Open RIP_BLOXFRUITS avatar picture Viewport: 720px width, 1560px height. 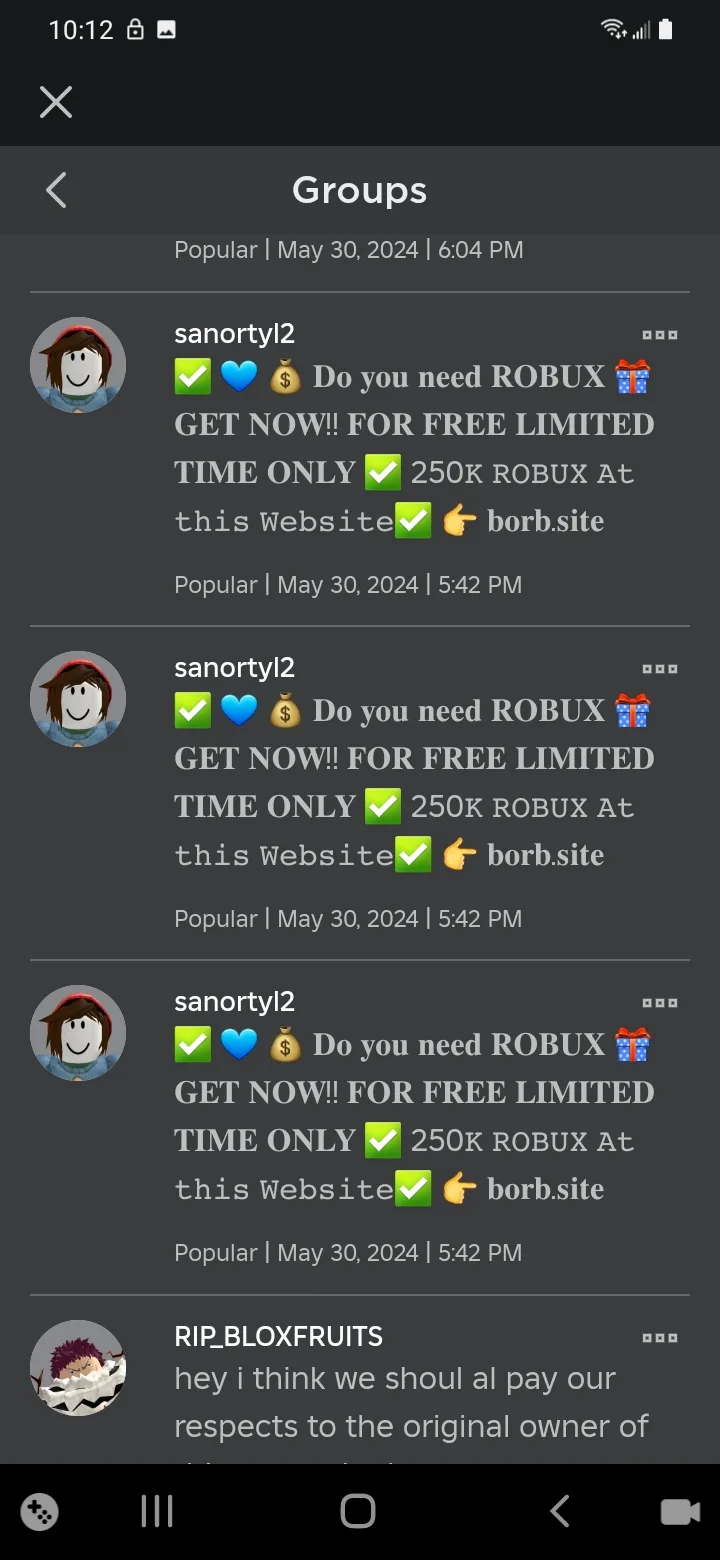(78, 1368)
